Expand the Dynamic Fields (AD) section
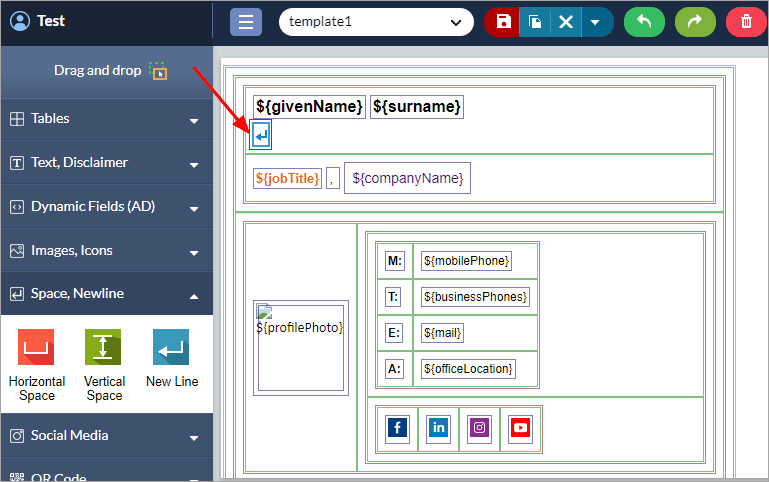769x482 pixels. [106, 207]
